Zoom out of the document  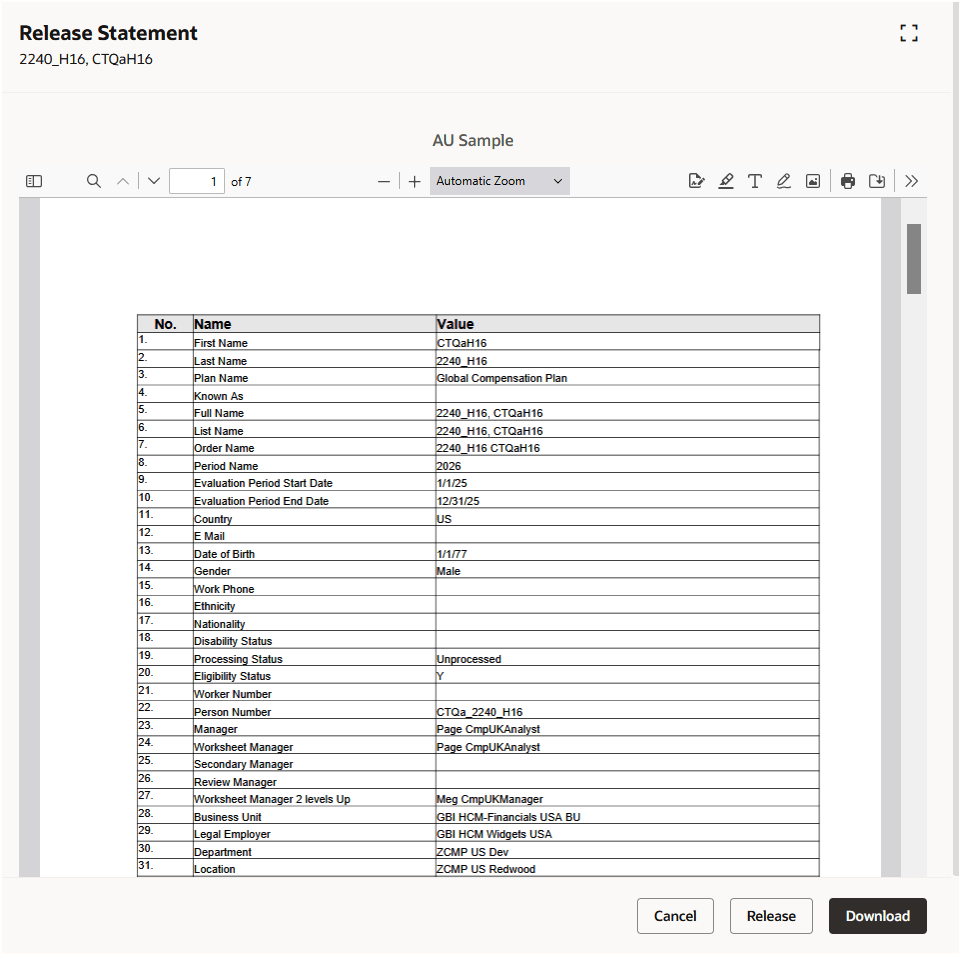click(383, 181)
